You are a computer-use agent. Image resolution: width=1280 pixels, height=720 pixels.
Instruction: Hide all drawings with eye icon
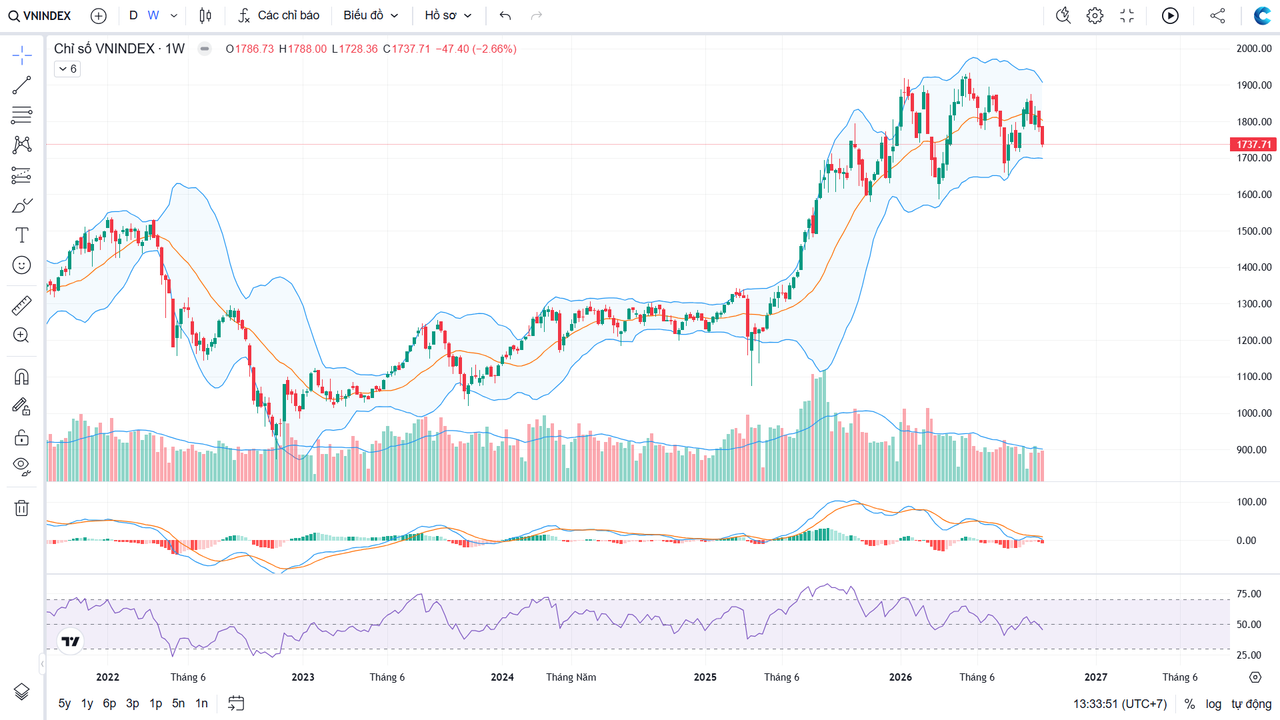pos(21,466)
